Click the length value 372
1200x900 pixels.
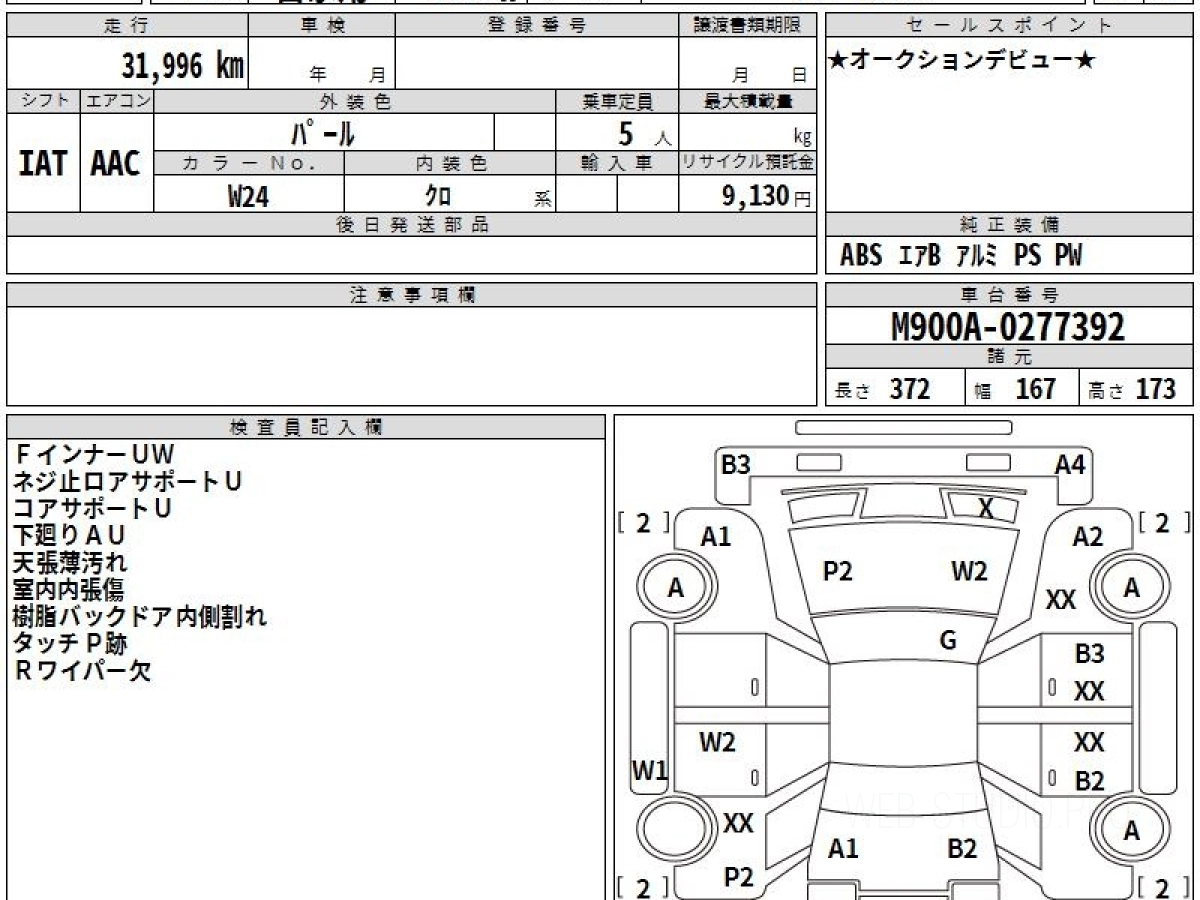pos(910,389)
